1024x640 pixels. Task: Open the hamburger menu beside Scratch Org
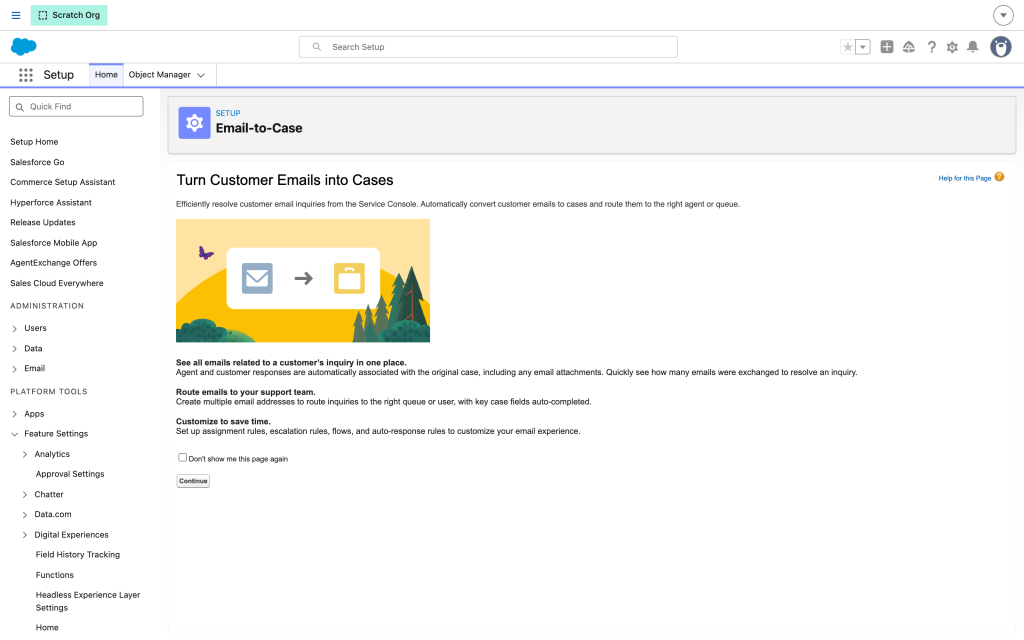pos(16,15)
